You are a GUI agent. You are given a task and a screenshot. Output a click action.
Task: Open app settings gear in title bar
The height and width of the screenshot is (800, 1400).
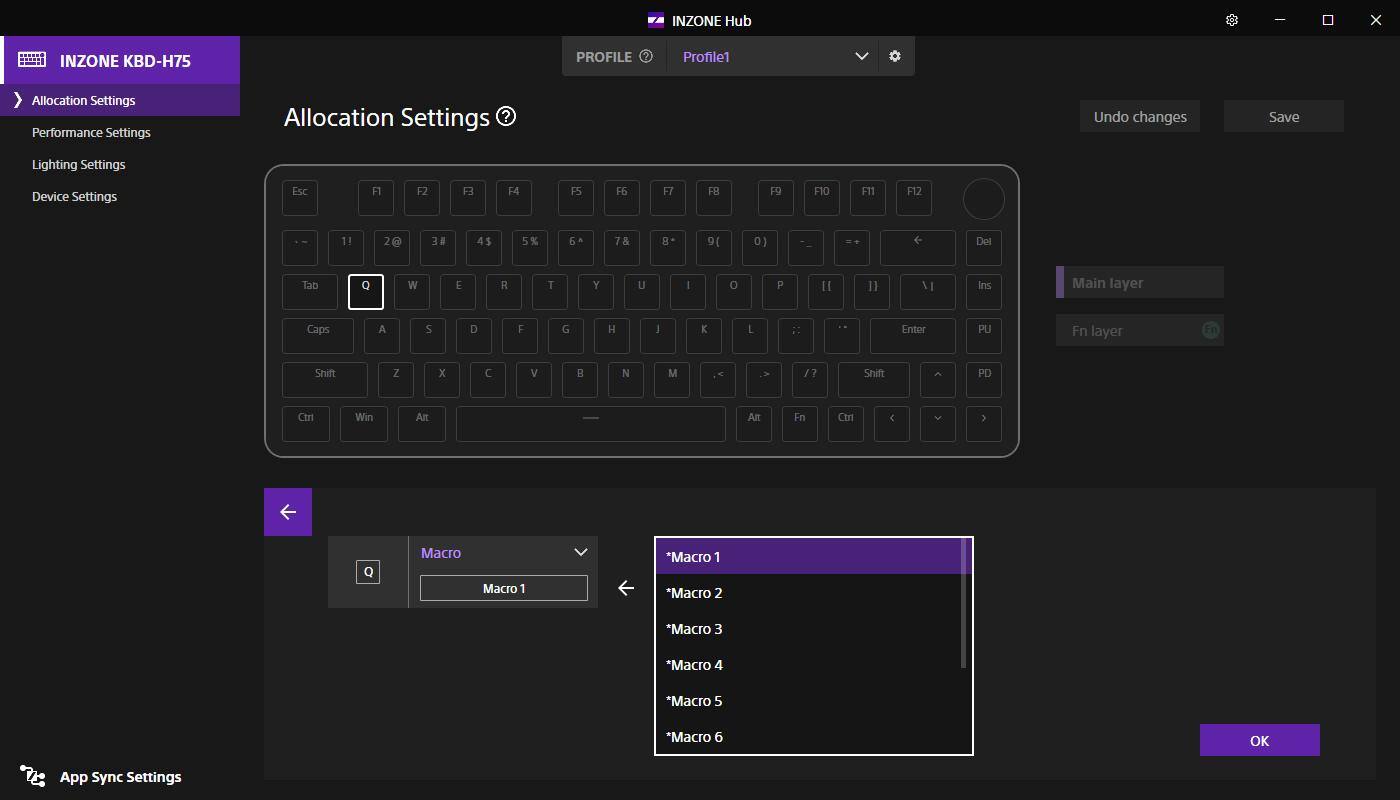coord(1232,20)
